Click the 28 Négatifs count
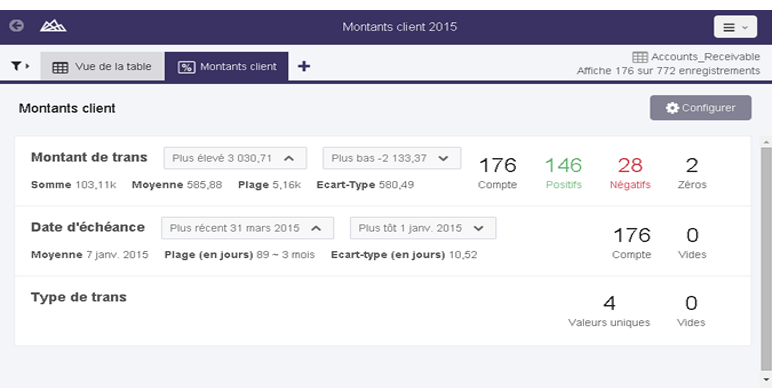Screen dimensions: 772x388 pos(630,172)
